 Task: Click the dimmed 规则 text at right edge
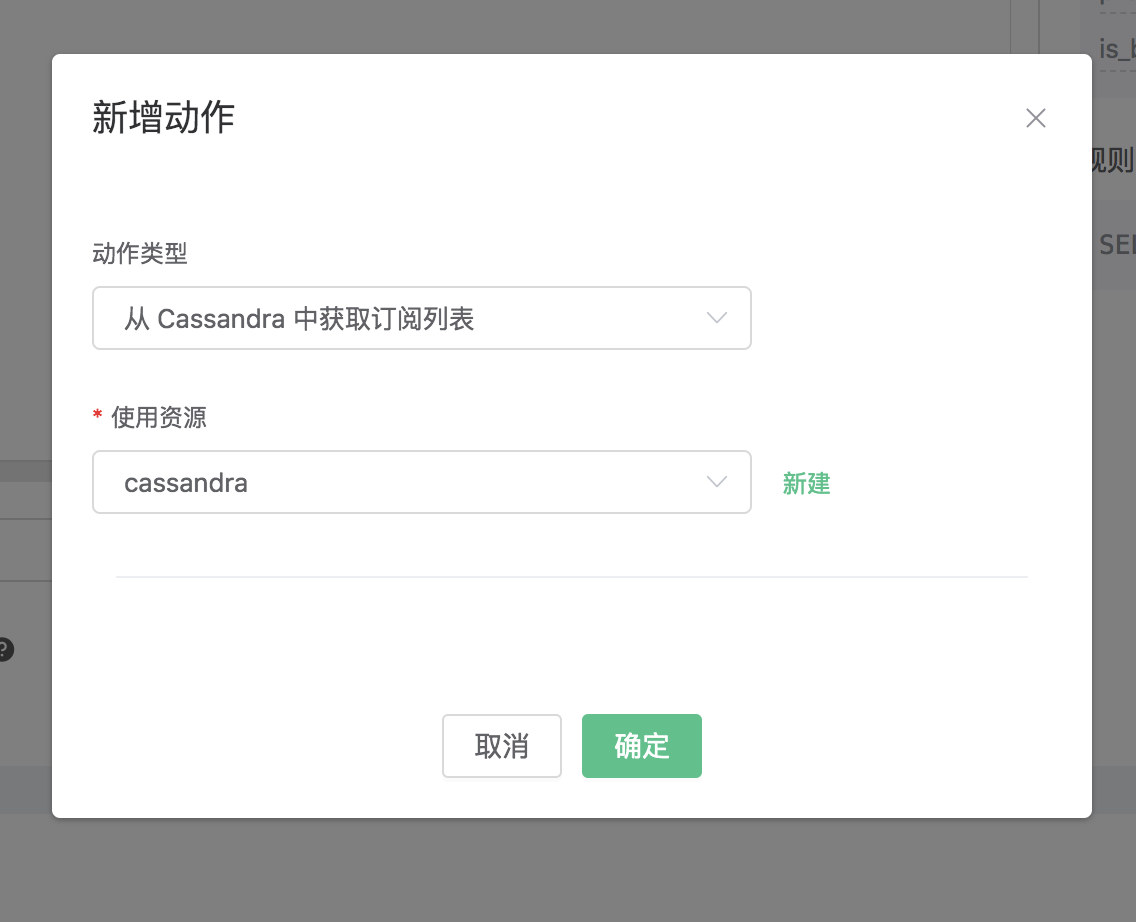1113,160
